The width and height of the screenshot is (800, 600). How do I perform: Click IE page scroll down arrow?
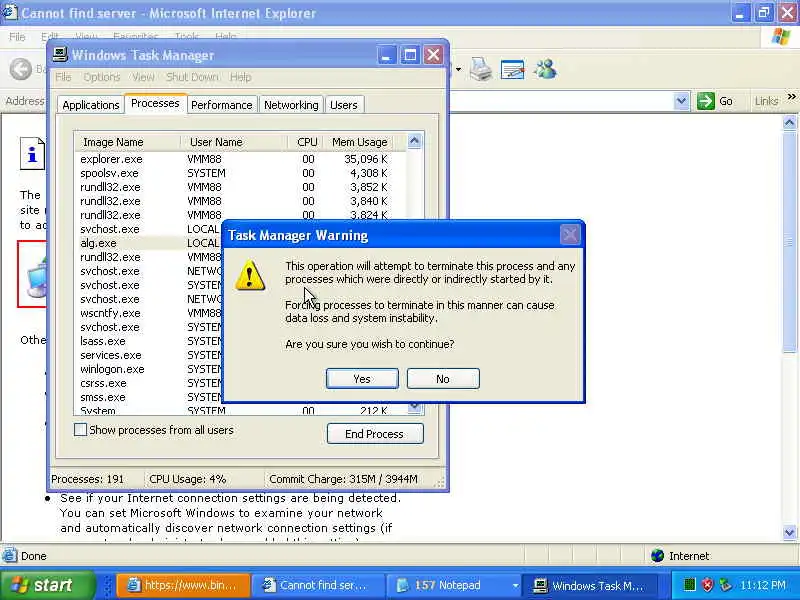pyautogui.click(x=789, y=533)
